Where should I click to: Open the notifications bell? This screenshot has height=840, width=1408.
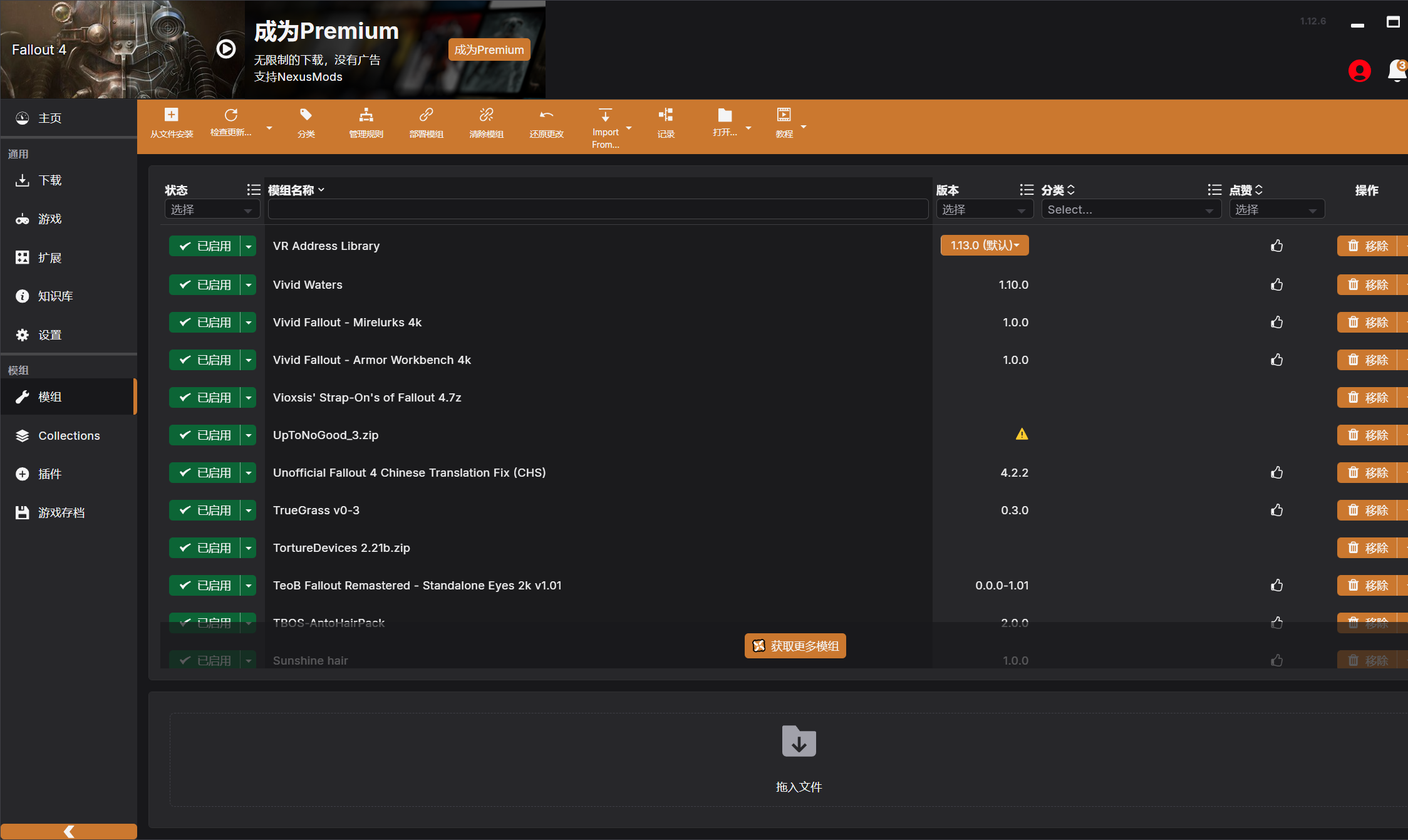[1397, 71]
